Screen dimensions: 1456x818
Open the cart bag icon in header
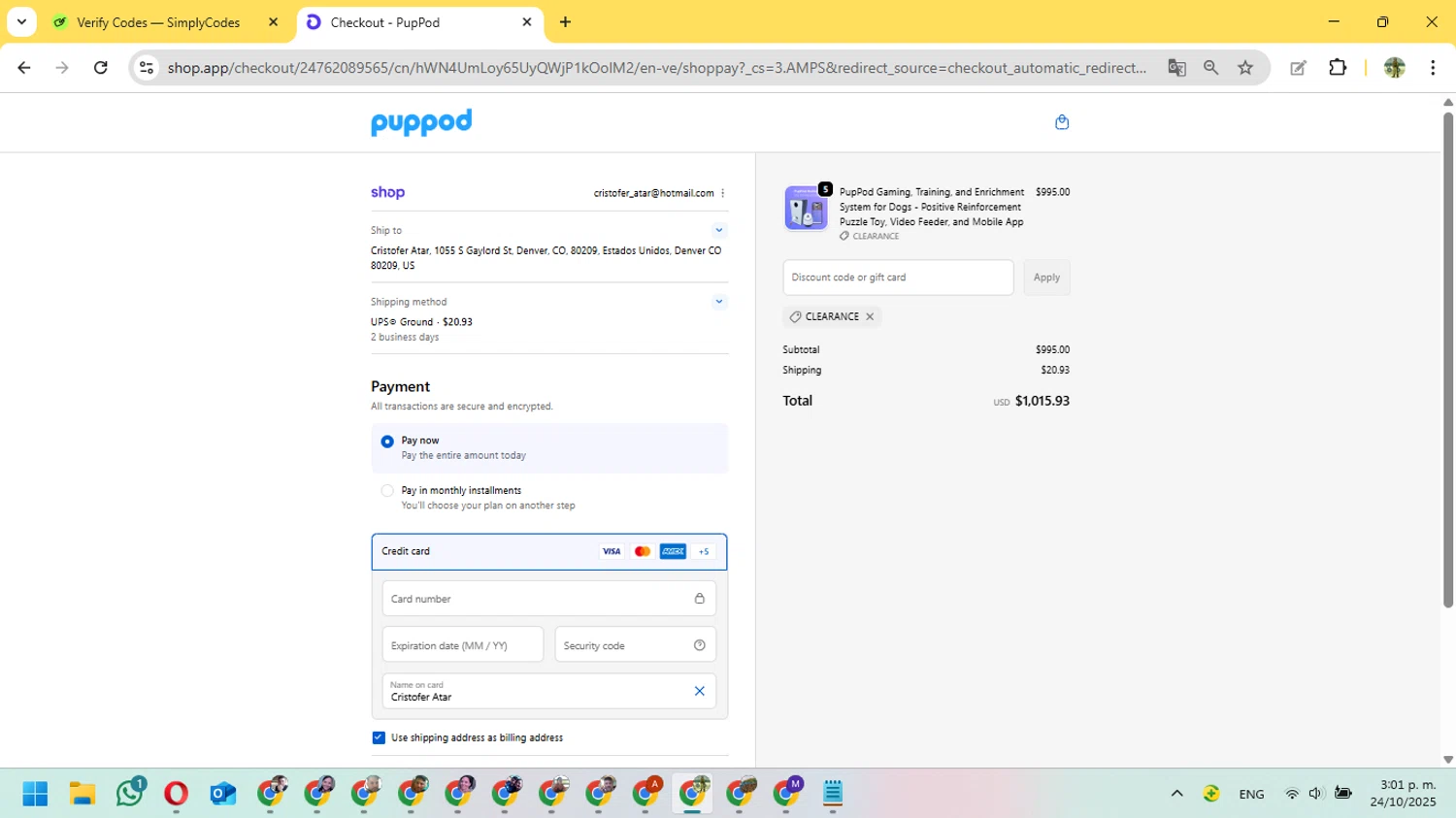tap(1062, 122)
